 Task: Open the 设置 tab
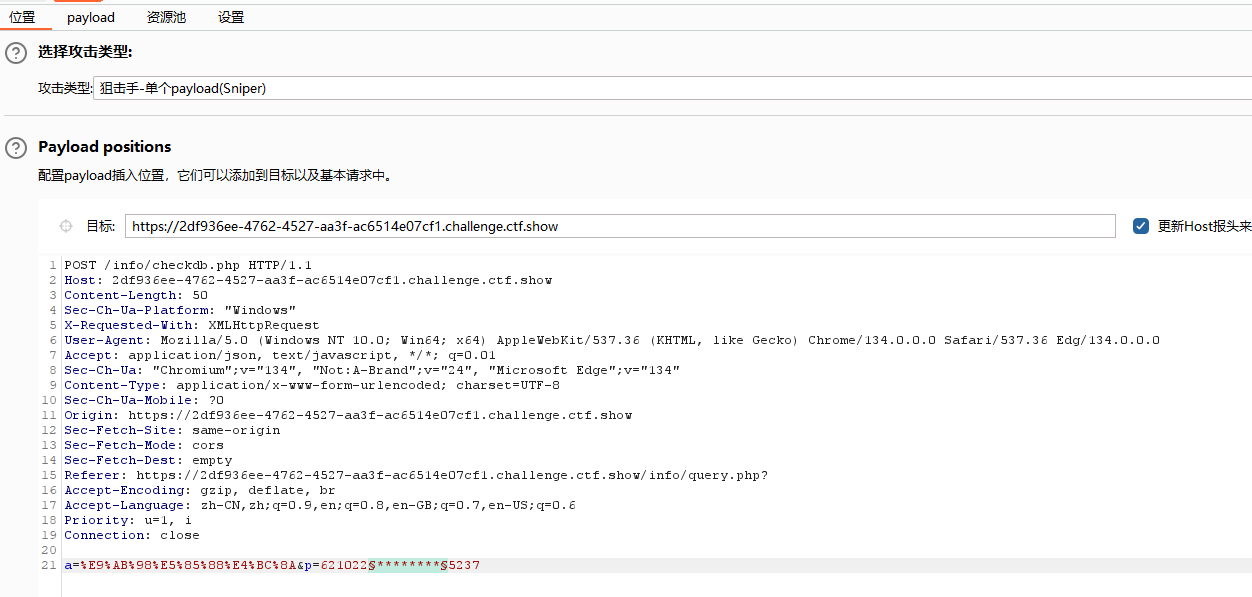click(x=231, y=17)
